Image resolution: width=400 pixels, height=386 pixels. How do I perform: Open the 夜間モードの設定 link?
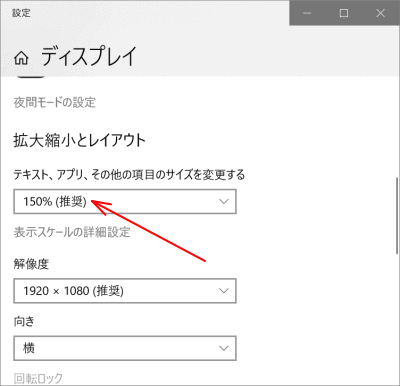[55, 102]
